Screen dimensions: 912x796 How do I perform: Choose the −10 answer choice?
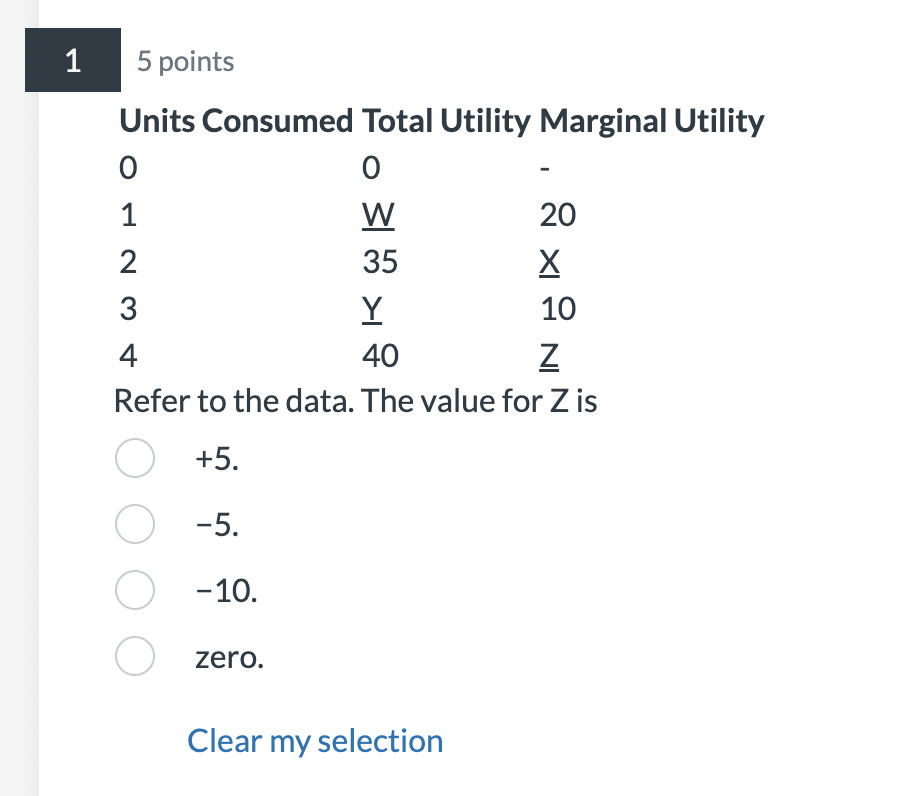coord(135,590)
